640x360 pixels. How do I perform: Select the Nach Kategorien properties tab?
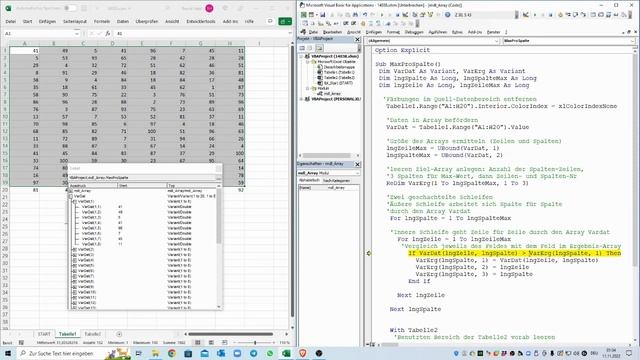[x=336, y=180]
